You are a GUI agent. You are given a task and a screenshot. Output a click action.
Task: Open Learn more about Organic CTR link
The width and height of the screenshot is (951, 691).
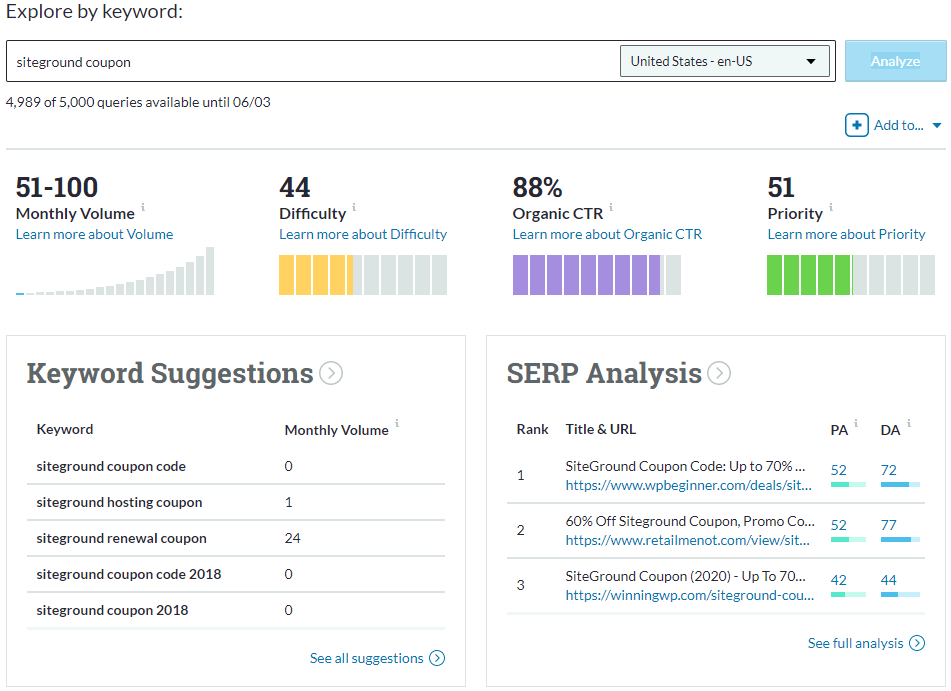[x=607, y=234]
